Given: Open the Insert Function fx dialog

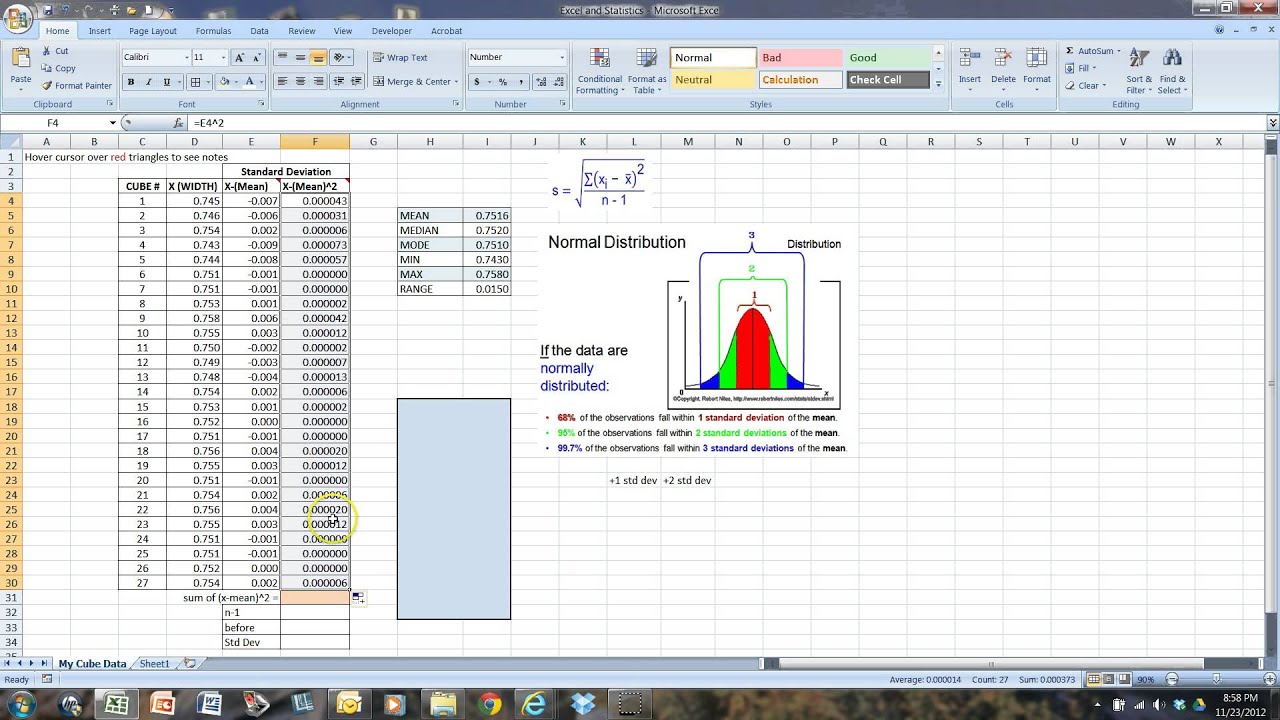Looking at the screenshot, I should pyautogui.click(x=178, y=123).
